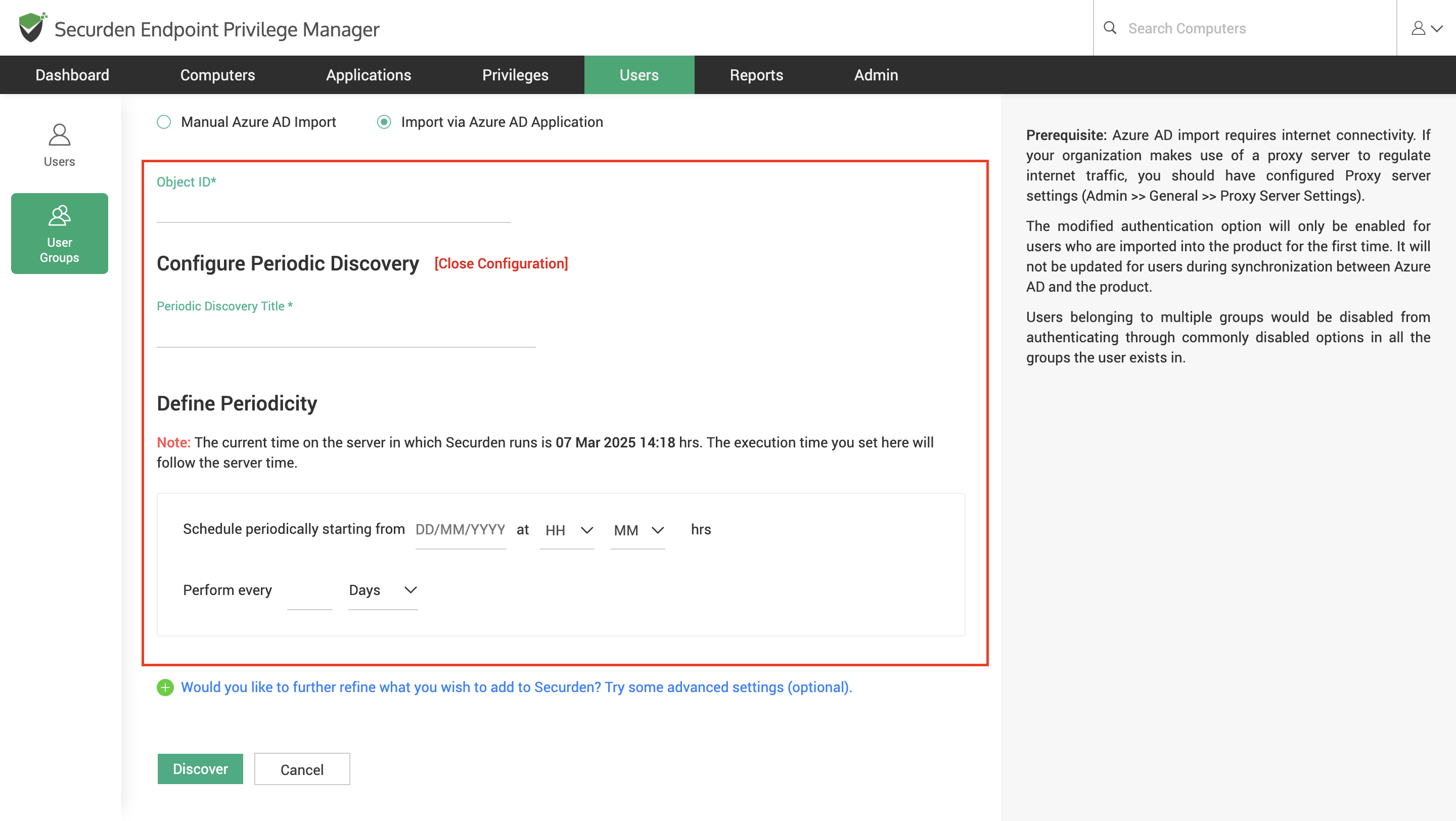Click the Discover button
Viewport: 1456px width, 821px height.
click(200, 769)
